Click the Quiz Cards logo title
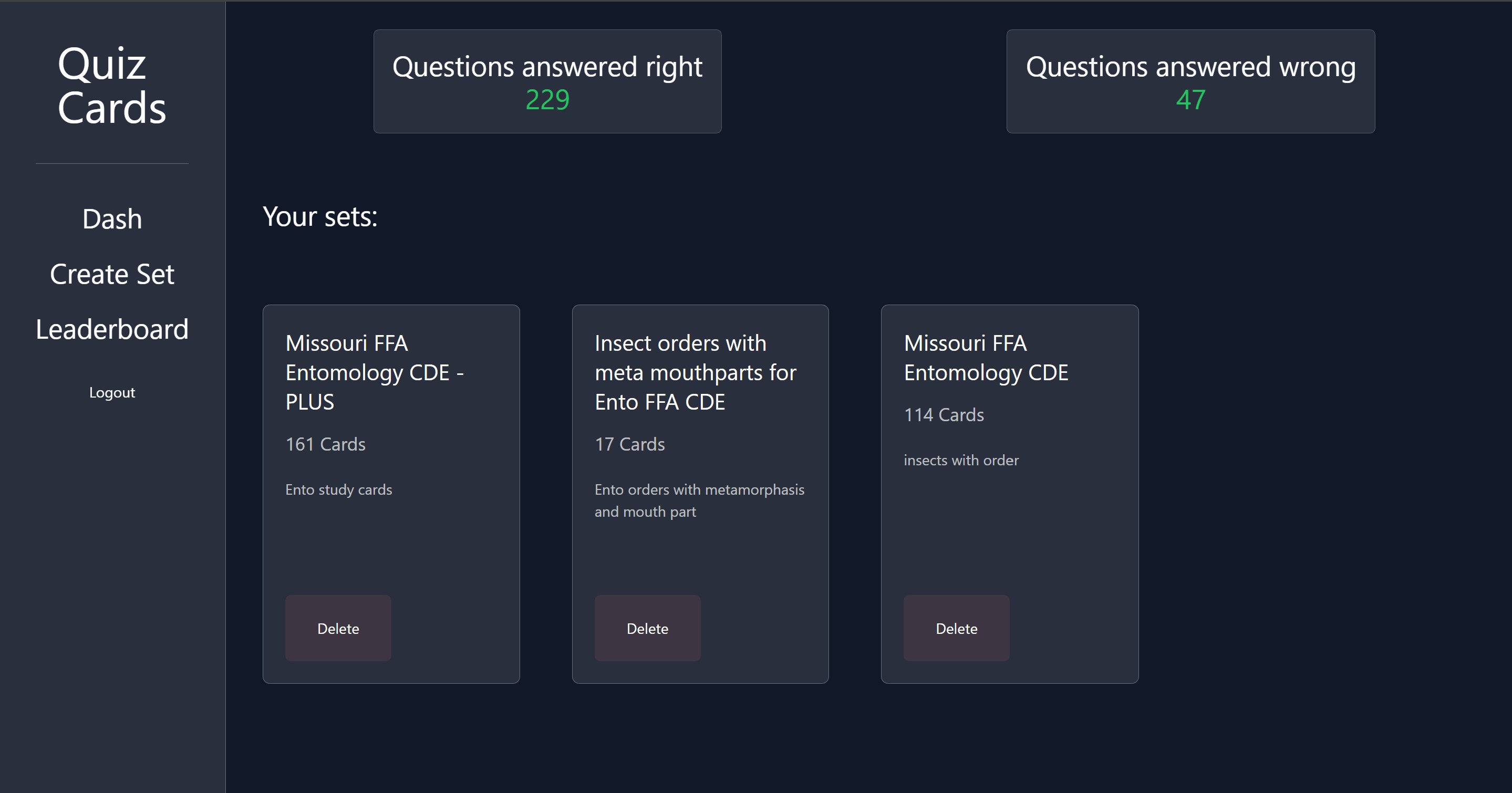Image resolution: width=1512 pixels, height=793 pixels. [111, 86]
